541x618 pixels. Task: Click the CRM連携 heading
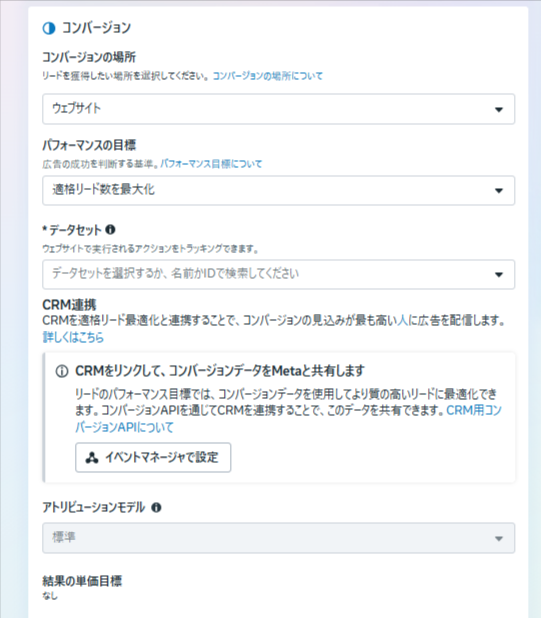coord(69,305)
